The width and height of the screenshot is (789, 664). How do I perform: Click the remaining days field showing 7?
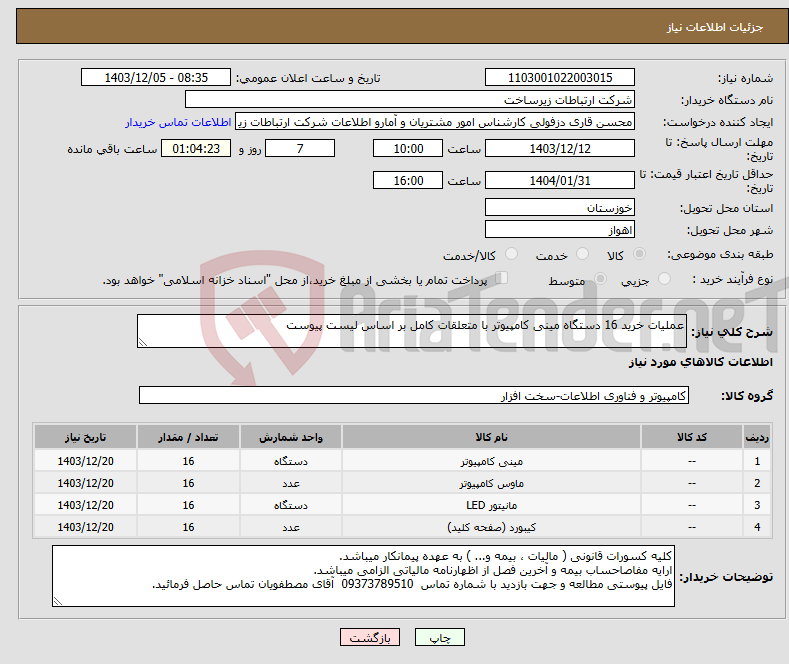300,148
